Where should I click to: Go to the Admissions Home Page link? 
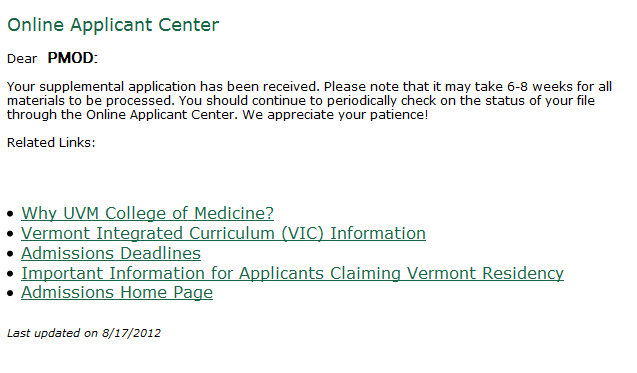tap(117, 293)
